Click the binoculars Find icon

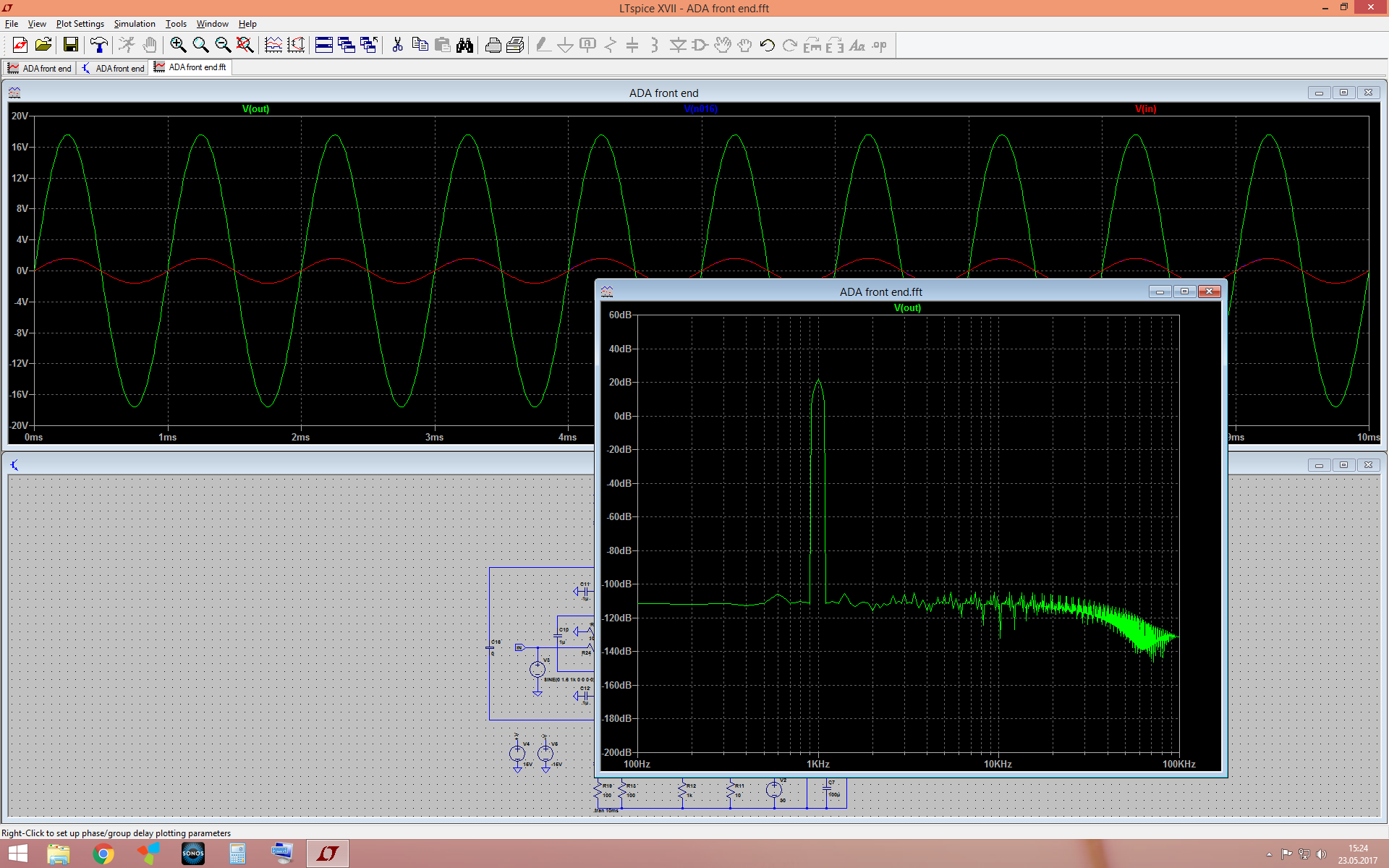pyautogui.click(x=464, y=46)
